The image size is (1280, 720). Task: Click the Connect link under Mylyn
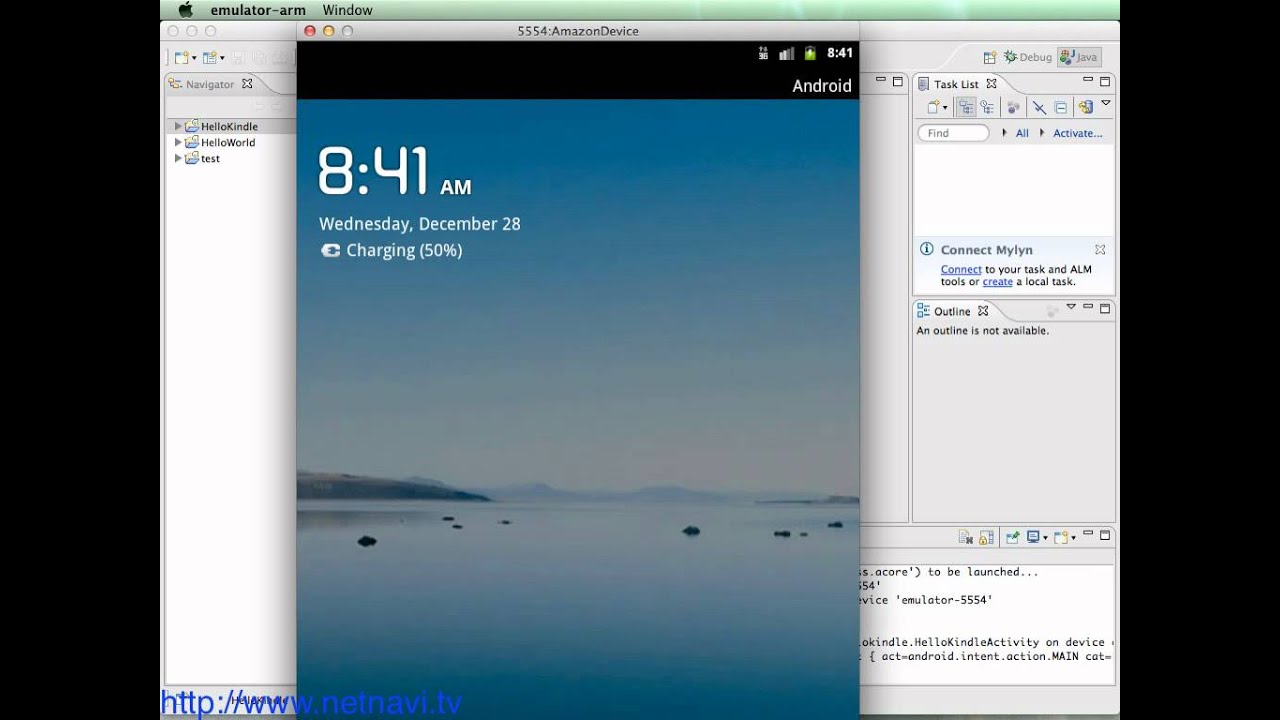click(x=961, y=269)
